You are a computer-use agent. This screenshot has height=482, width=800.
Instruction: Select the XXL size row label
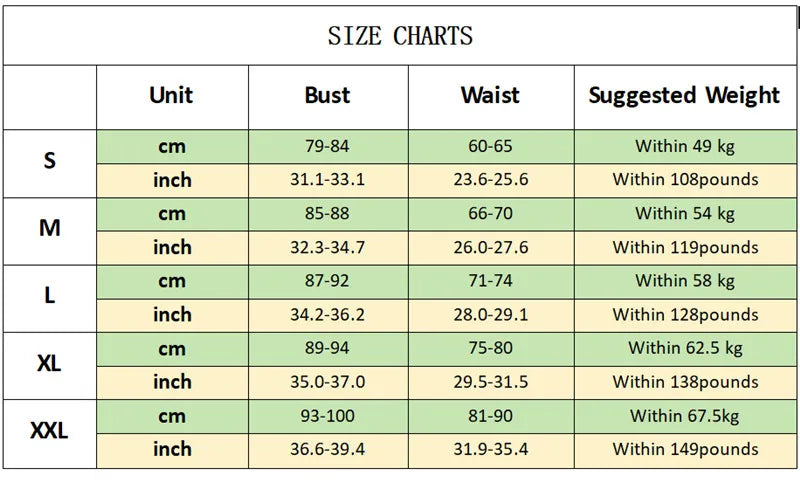[50, 431]
